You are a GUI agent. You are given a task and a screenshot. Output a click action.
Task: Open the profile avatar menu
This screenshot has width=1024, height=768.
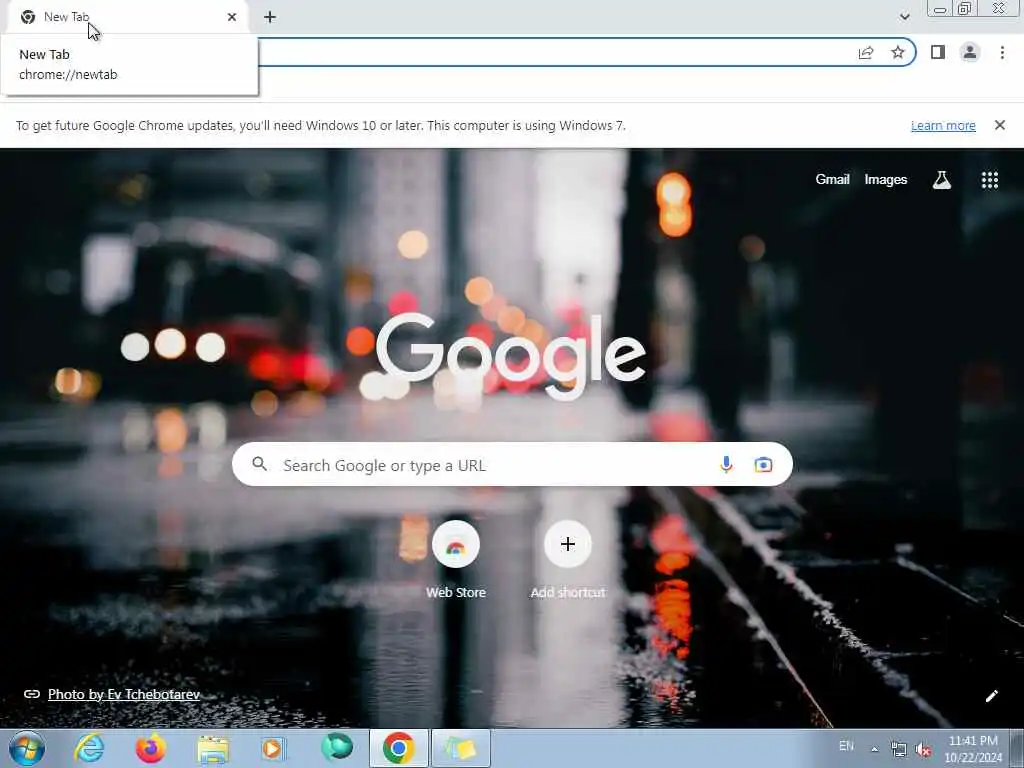point(970,52)
